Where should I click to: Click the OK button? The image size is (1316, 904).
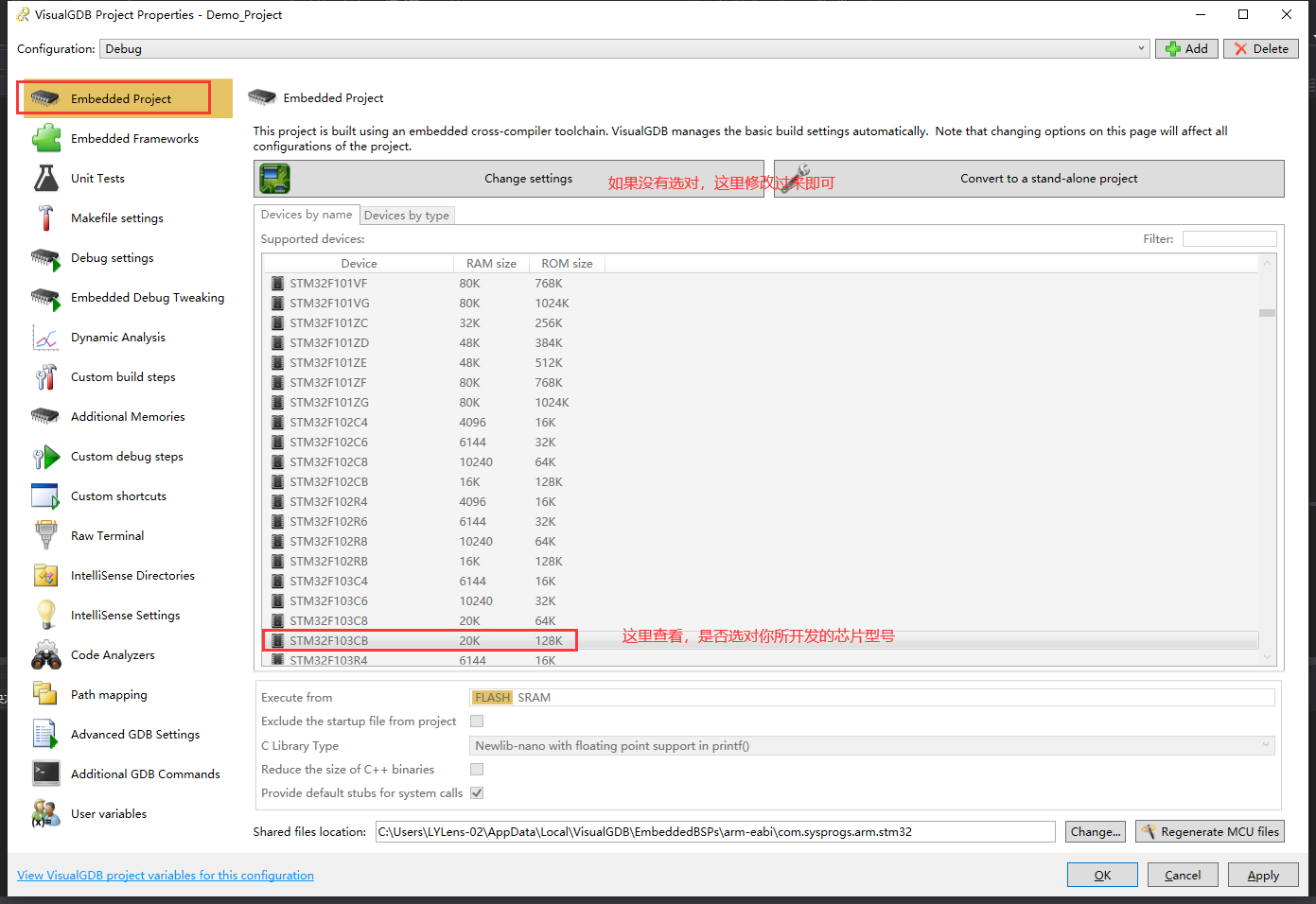click(1102, 876)
